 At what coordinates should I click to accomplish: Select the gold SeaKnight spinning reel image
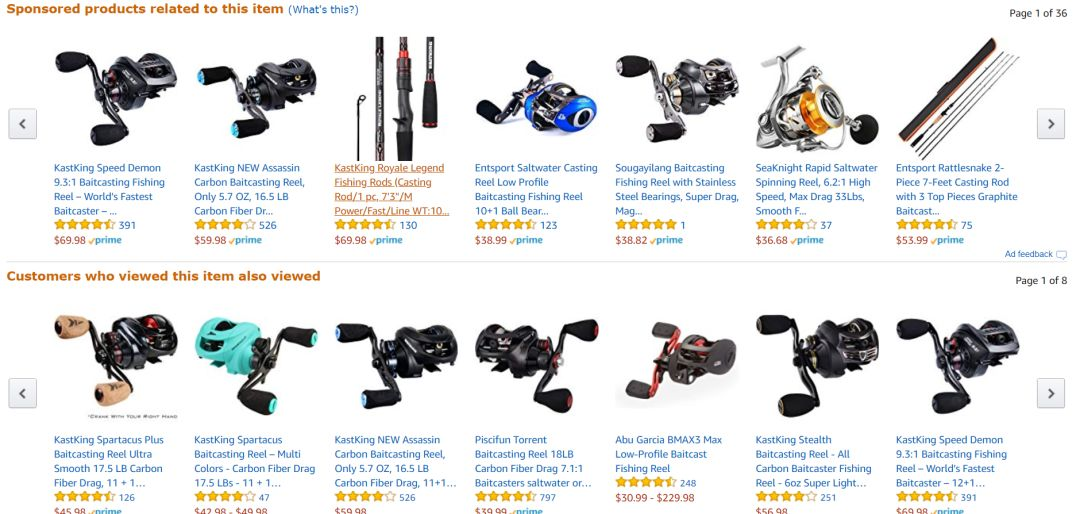817,99
